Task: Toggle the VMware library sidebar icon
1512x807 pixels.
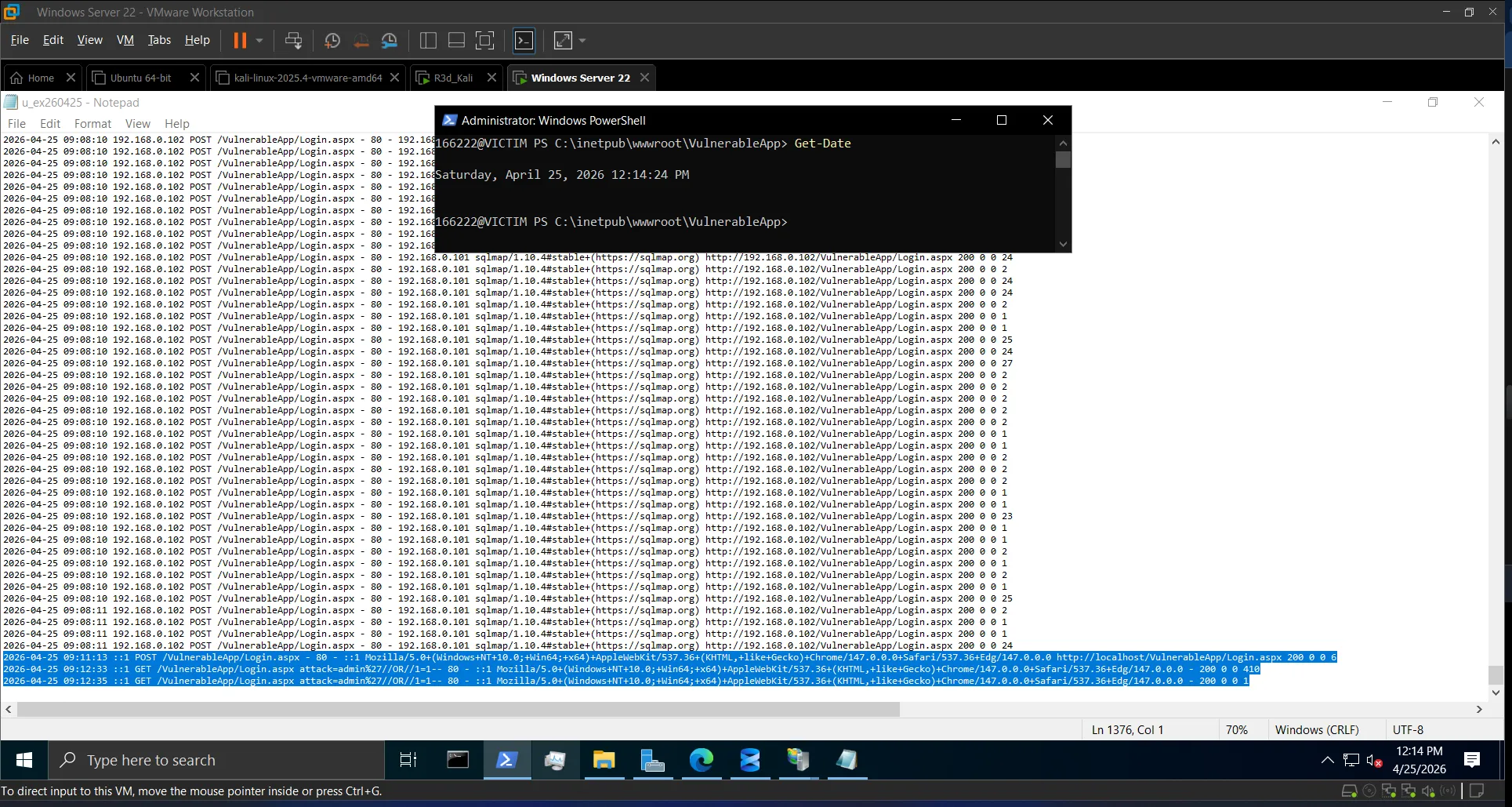Action: point(428,40)
